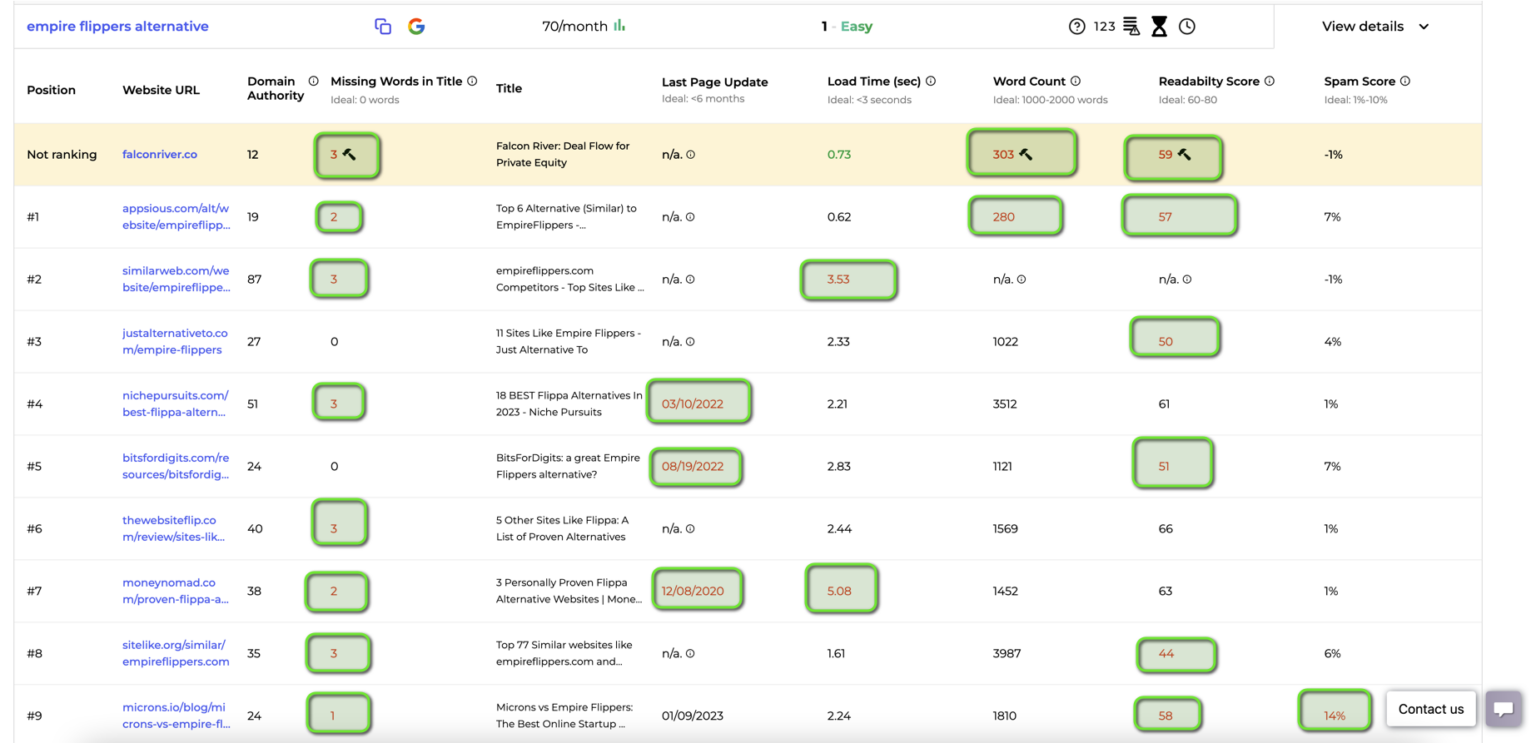Open the Google search icon

coord(416,25)
